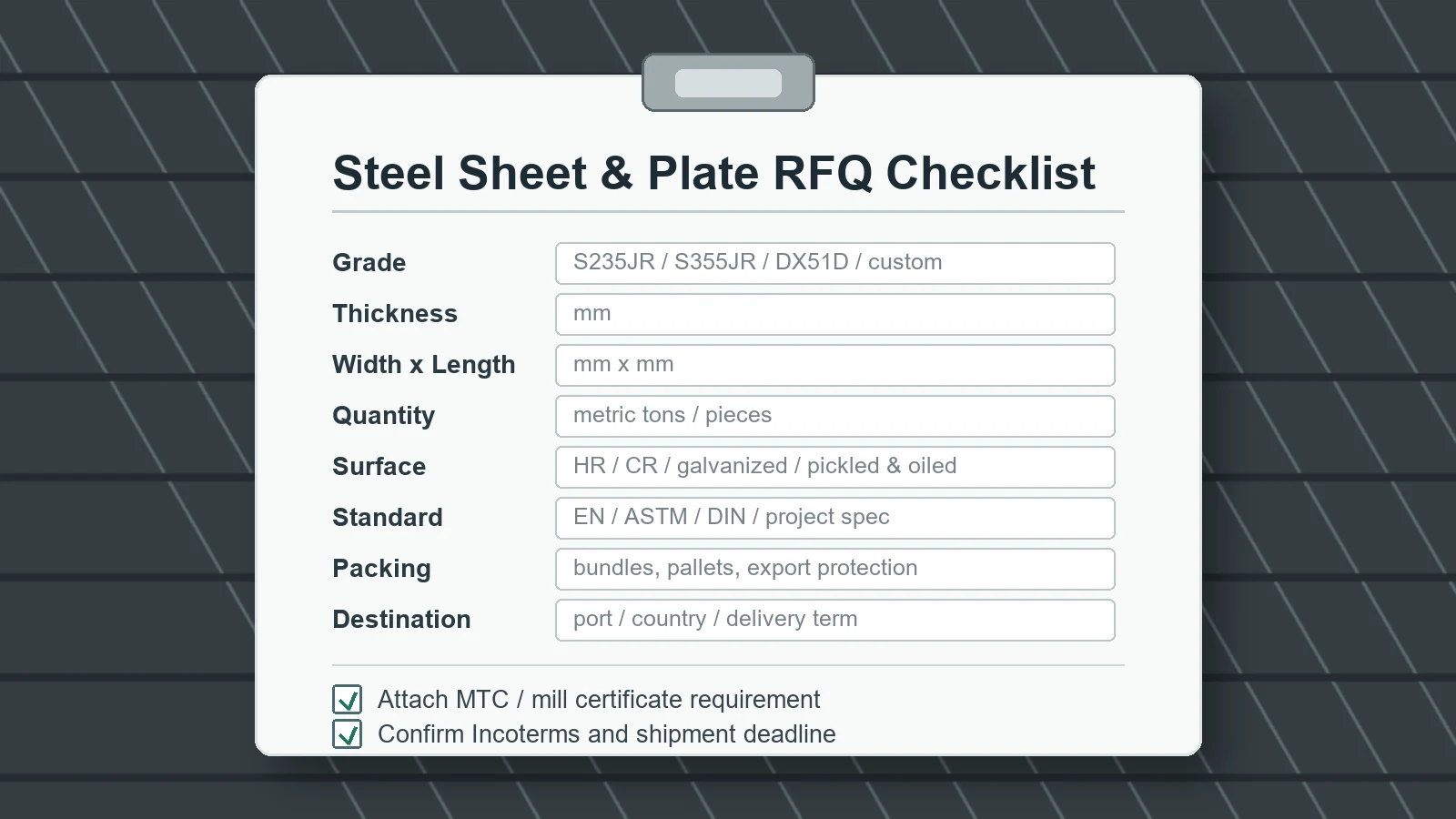
Task: Click the Confirm Incoterms deadline text
Action: click(607, 734)
